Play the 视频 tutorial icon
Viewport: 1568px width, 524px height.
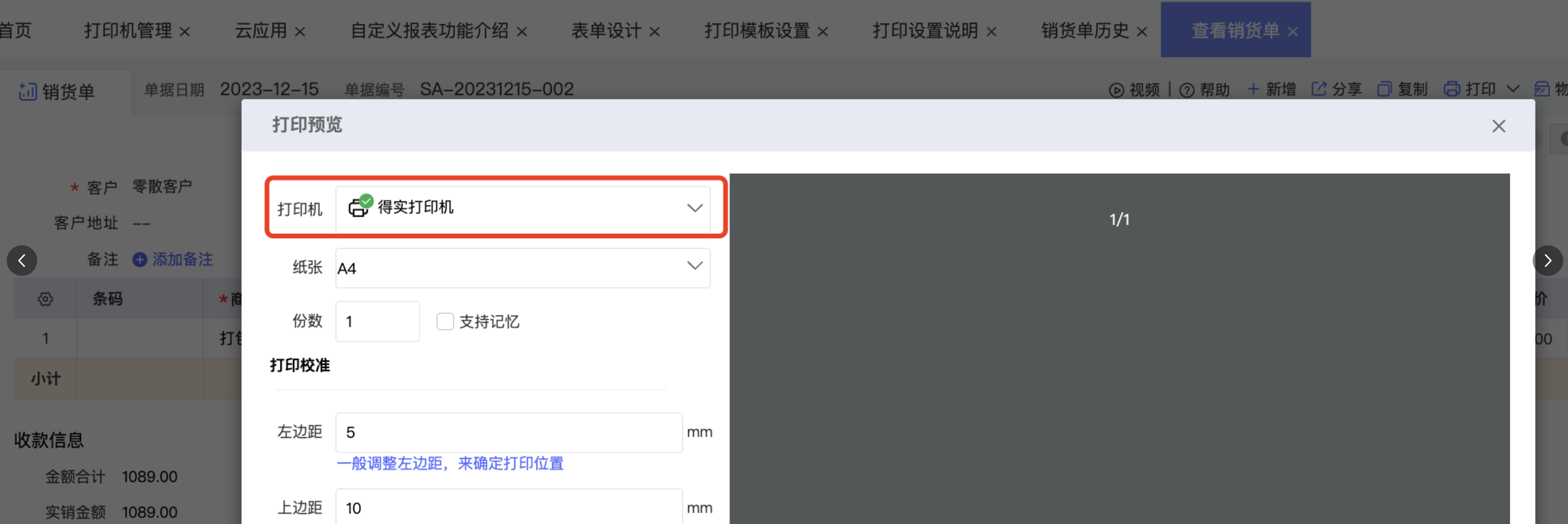click(x=1116, y=90)
